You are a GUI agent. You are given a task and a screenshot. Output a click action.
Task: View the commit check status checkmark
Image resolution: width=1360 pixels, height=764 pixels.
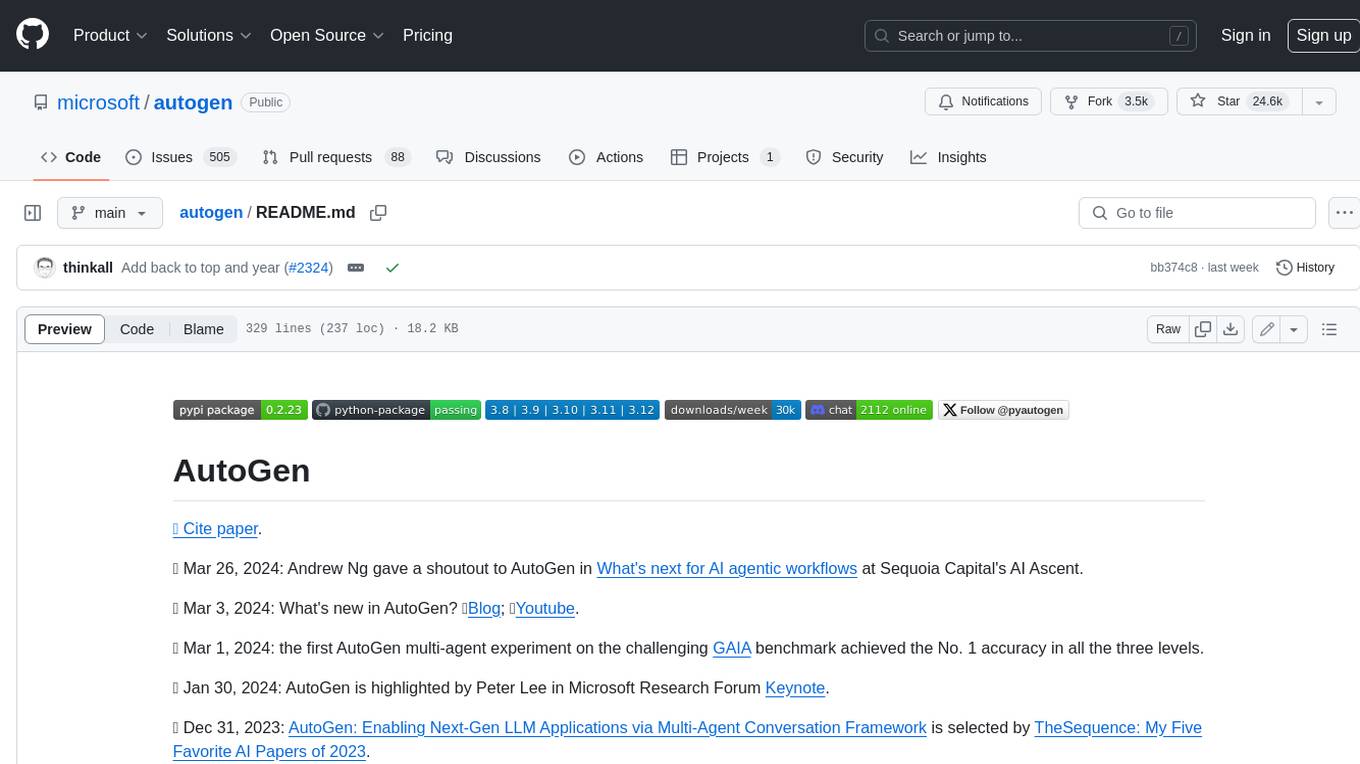click(392, 267)
